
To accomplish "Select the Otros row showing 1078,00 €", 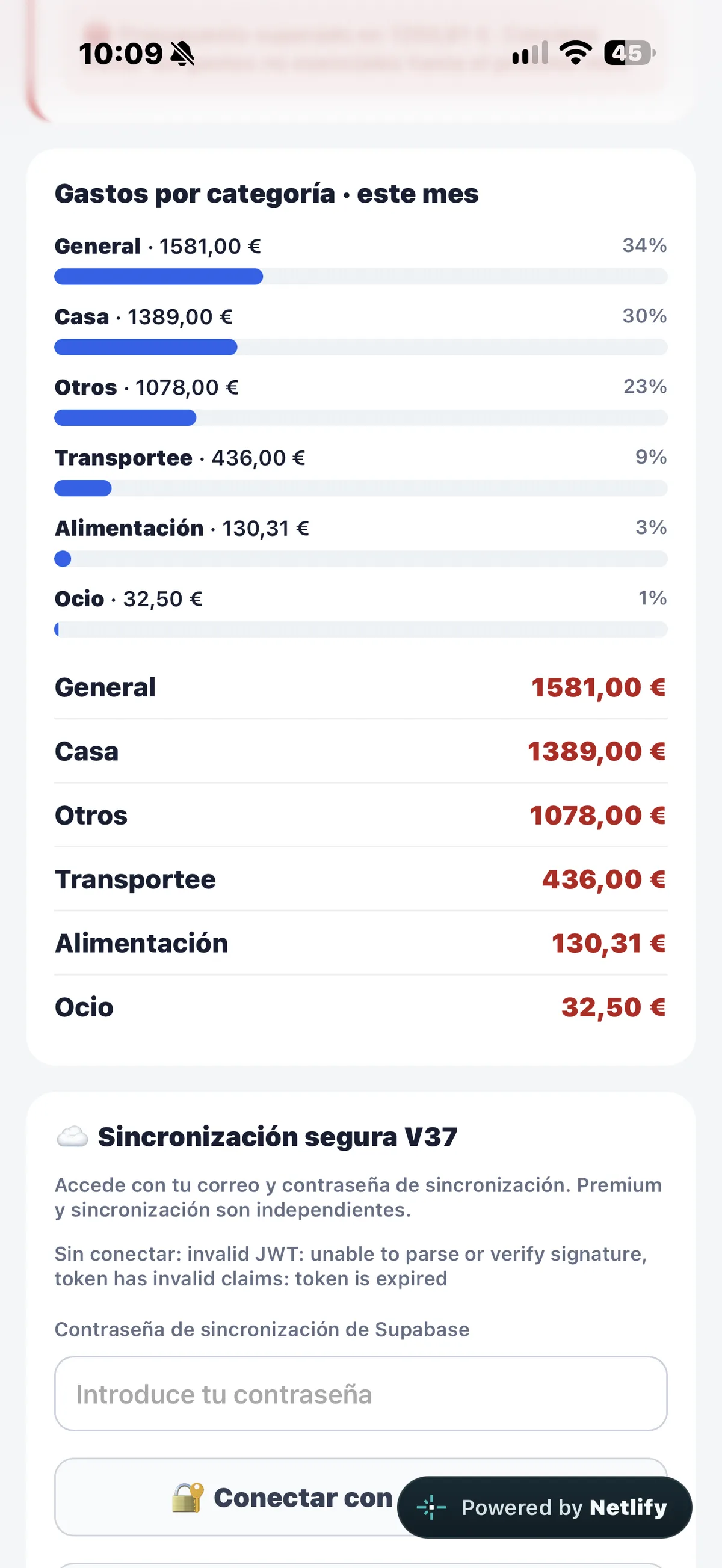I will coord(361,815).
